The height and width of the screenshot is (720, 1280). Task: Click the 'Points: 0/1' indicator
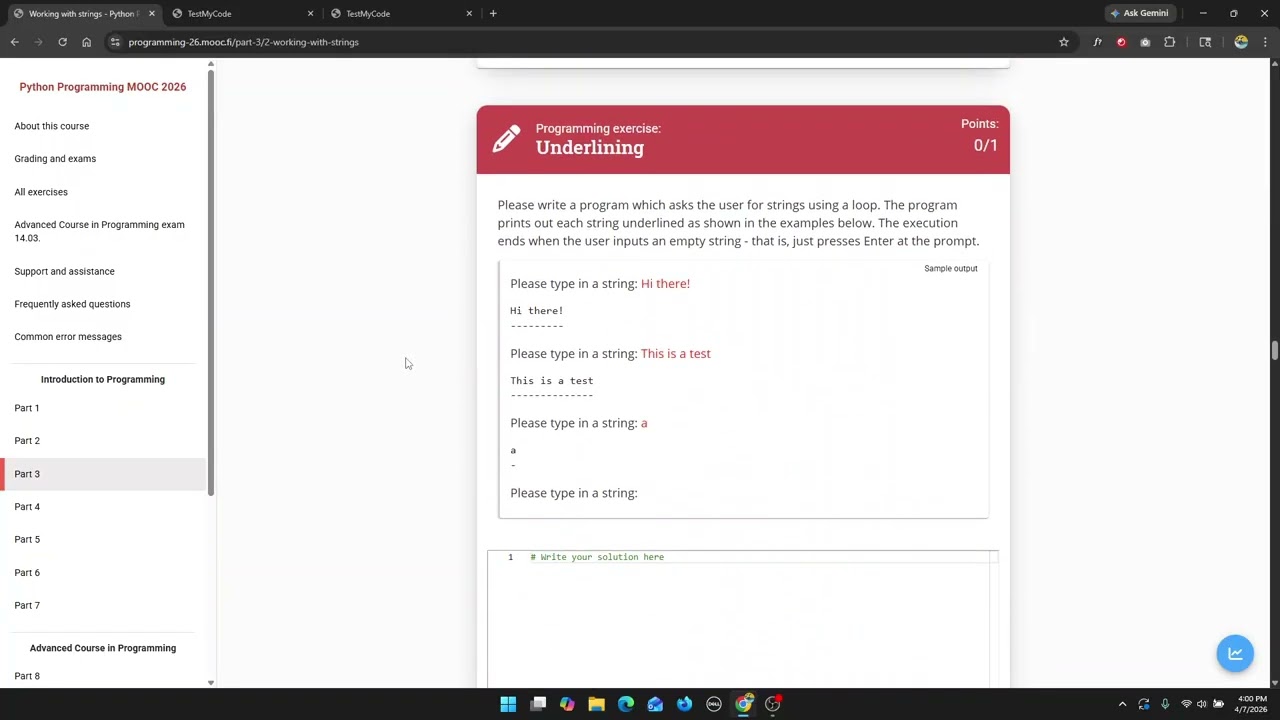tap(979, 136)
